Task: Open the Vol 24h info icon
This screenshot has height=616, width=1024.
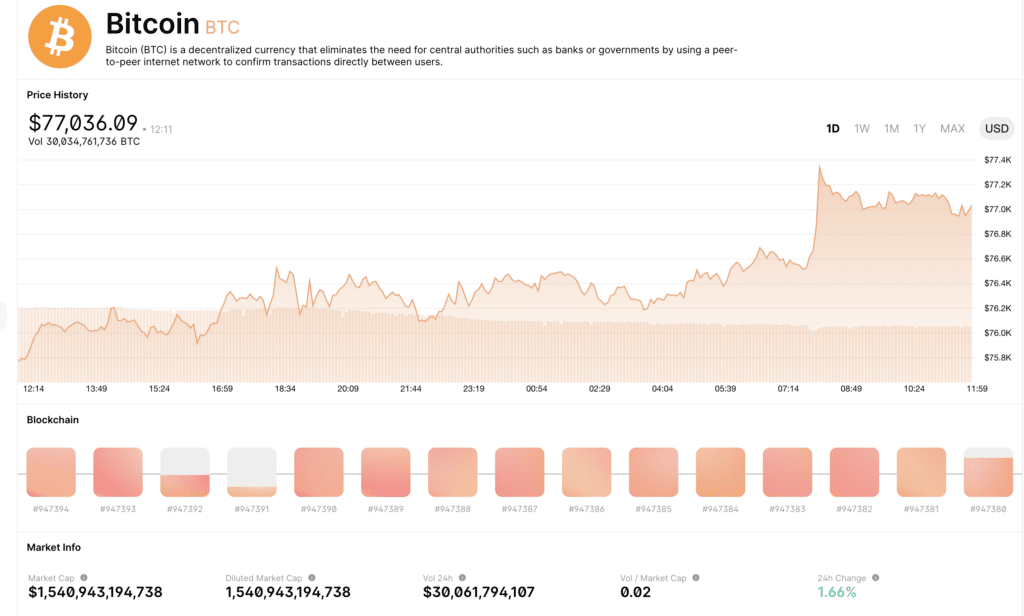Action: point(462,577)
